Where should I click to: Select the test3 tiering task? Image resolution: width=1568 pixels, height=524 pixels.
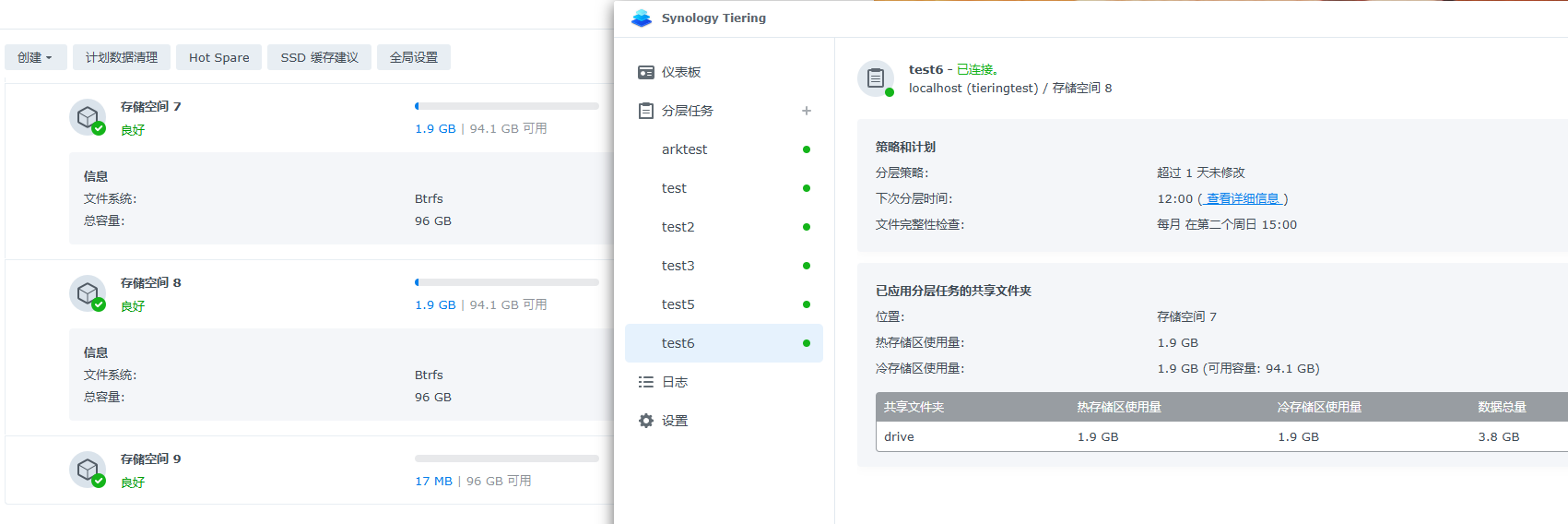pyautogui.click(x=678, y=266)
